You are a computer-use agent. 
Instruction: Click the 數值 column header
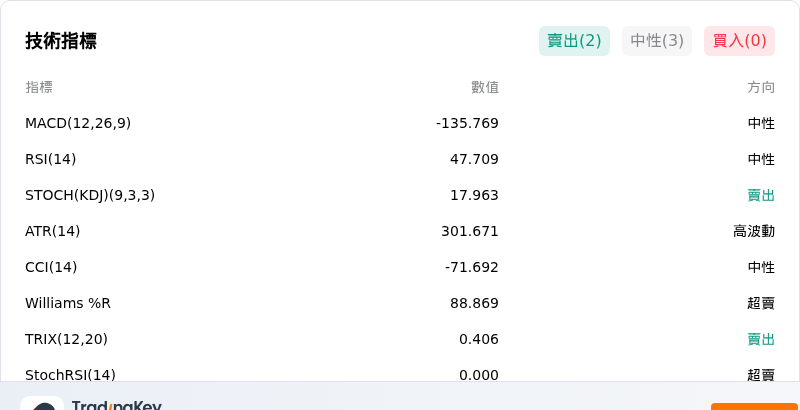coord(485,88)
